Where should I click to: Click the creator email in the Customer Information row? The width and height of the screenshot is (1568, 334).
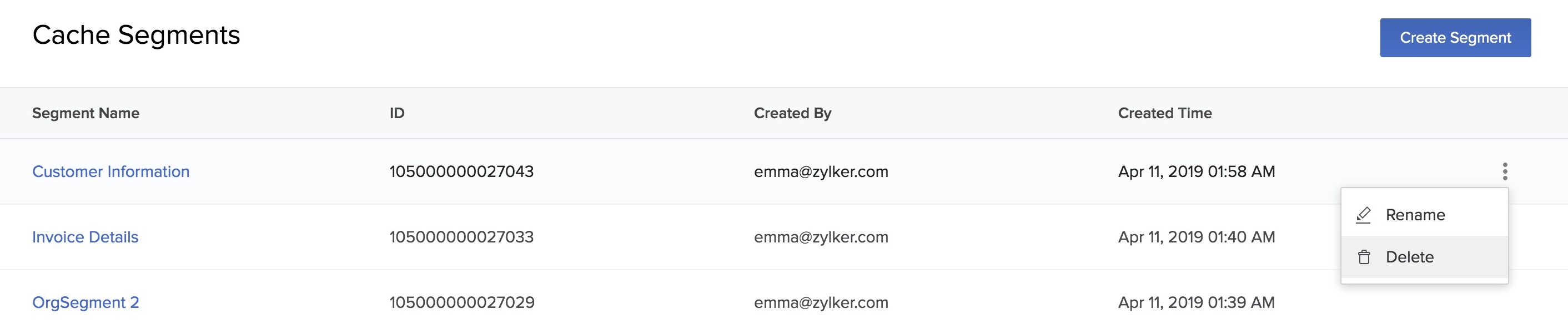point(821,171)
